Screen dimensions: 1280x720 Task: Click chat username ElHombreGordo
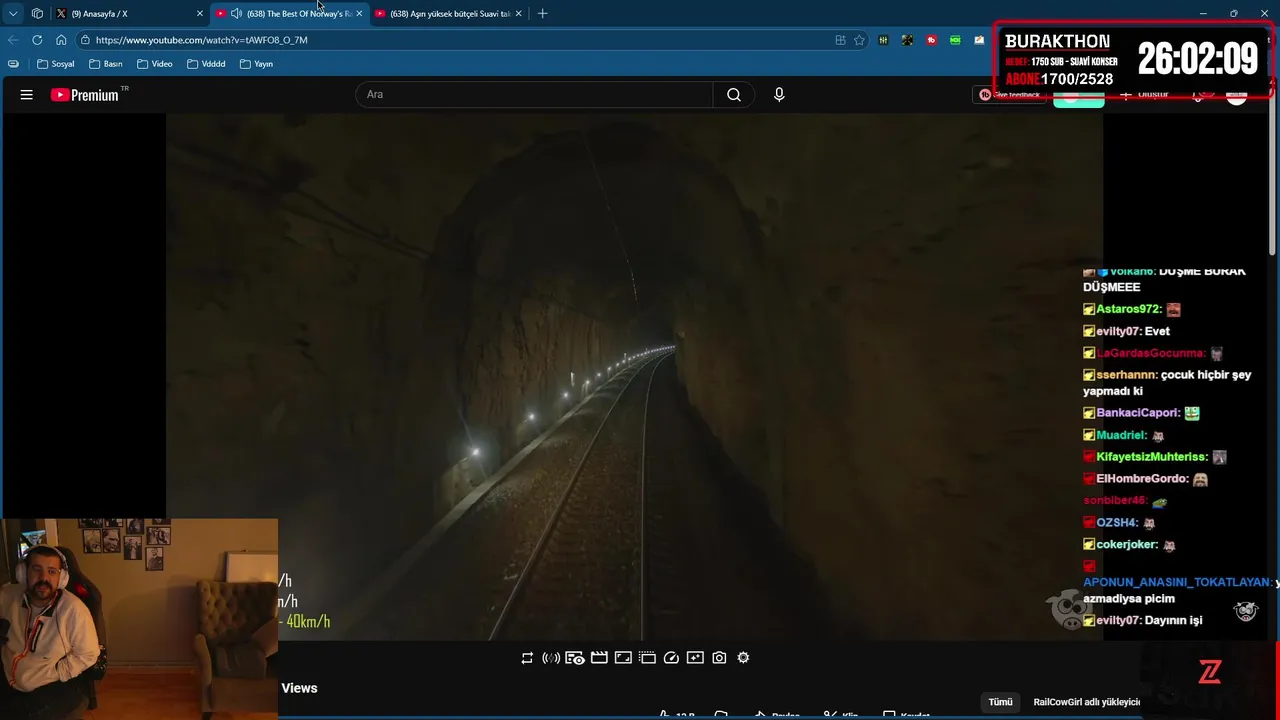pos(1142,479)
